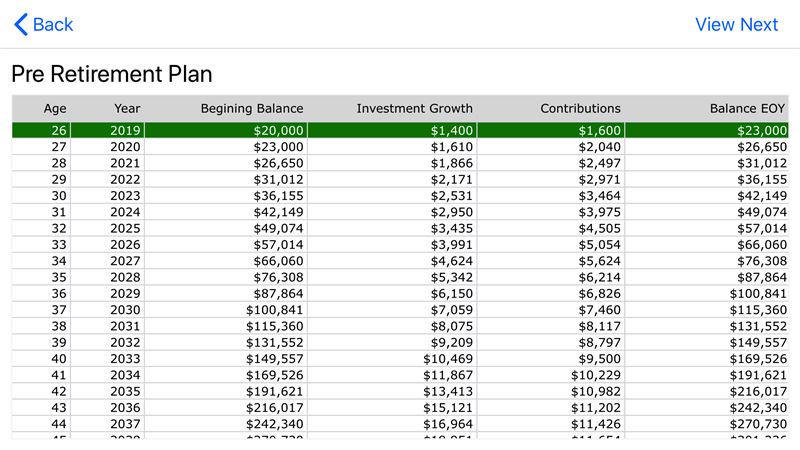Viewport: 800px width, 450px height.
Task: Click investment growth $3,991 cell
Action: coord(392,244)
